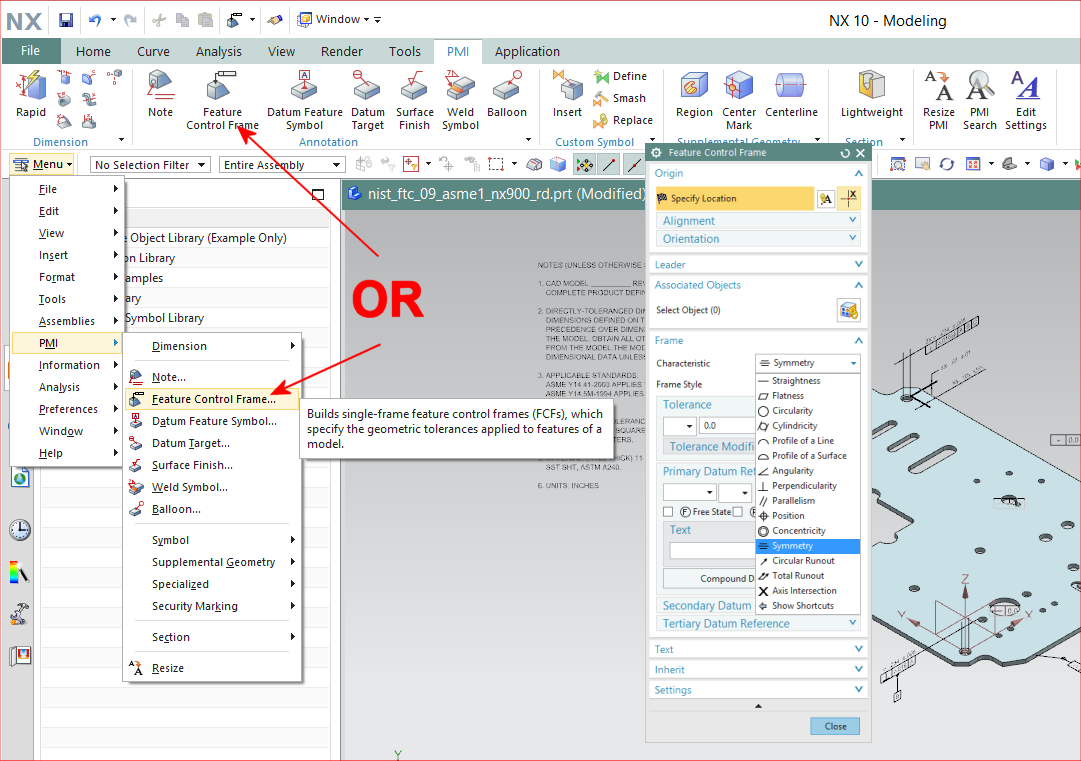Toggle the checkbox right of Free State

(x=738, y=511)
